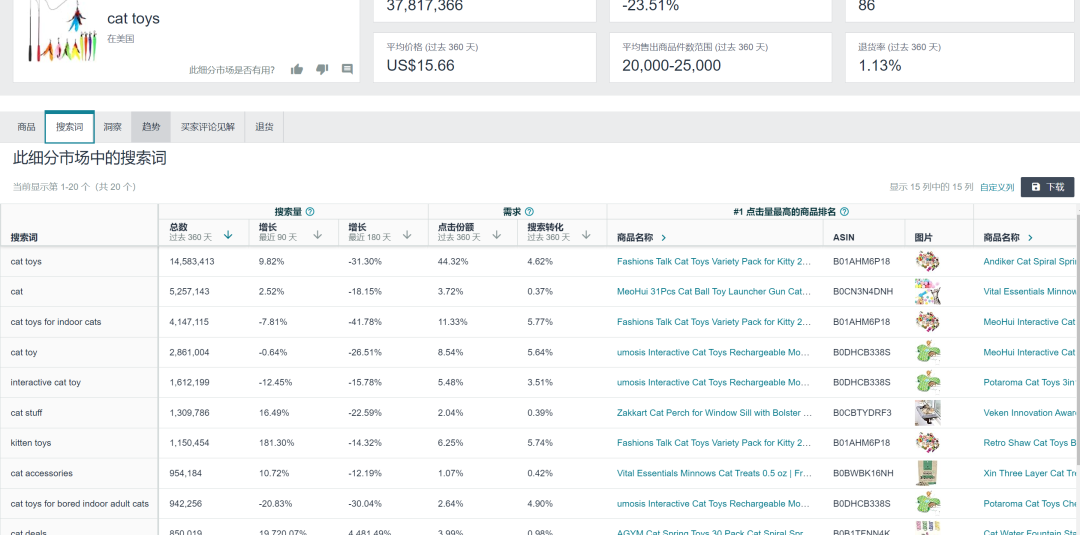Click product thumbnail in cat stuff row
1080x535 pixels.
(928, 413)
